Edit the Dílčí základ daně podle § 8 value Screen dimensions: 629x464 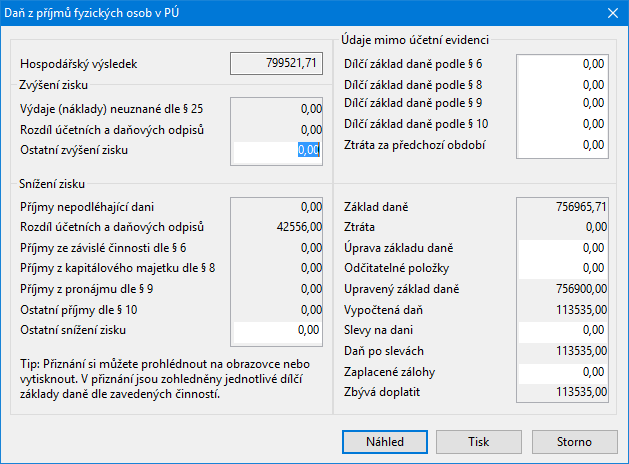click(x=563, y=85)
